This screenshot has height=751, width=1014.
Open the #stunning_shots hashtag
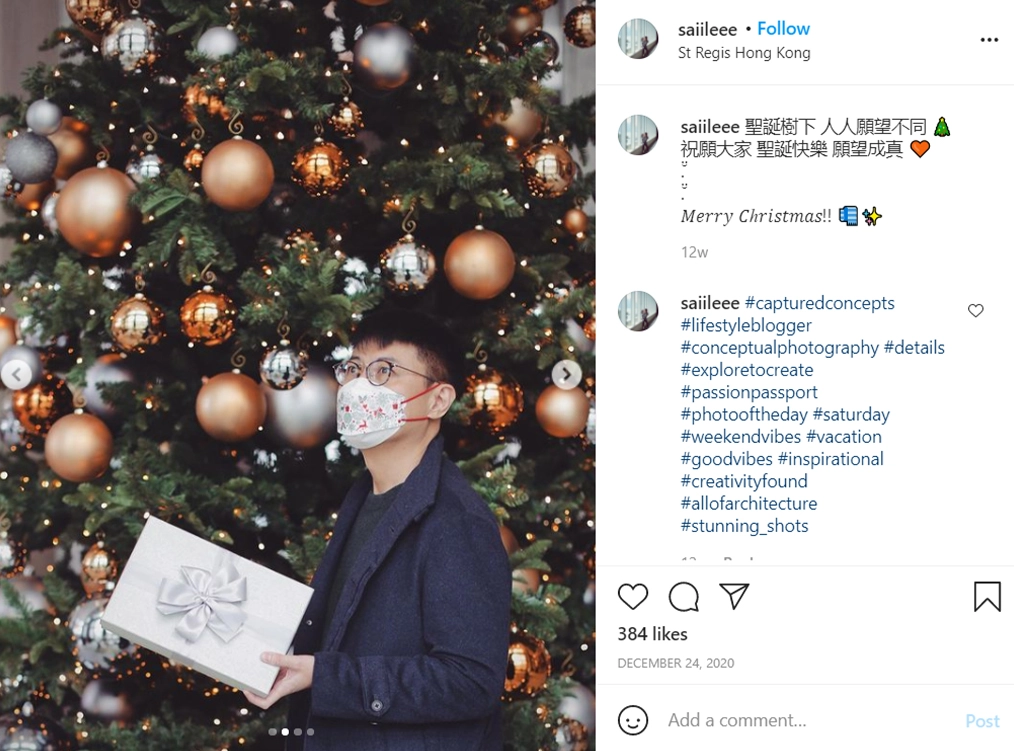[x=744, y=525]
